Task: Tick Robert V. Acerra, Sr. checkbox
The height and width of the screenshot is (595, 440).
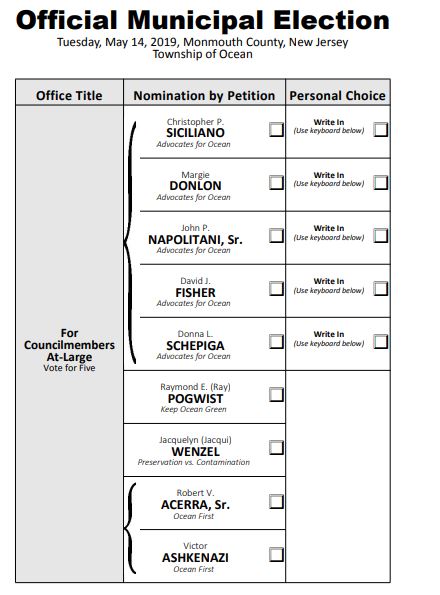Action: coord(276,502)
